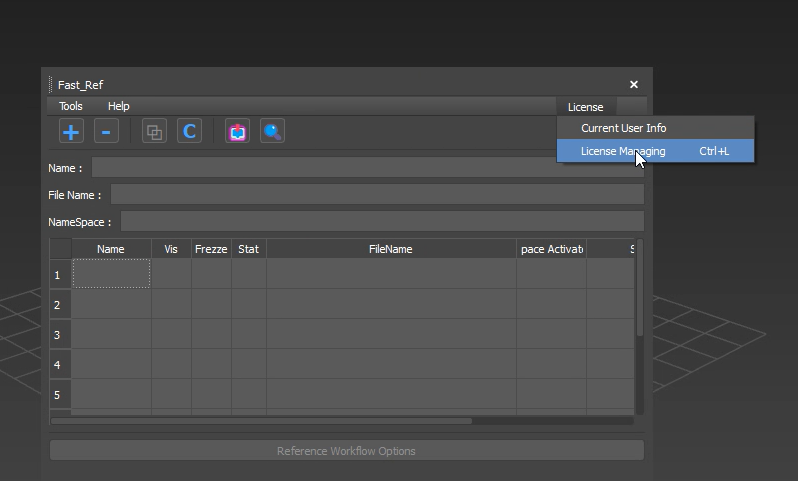Click the overlapping squares duplicate icon
Image resolution: width=798 pixels, height=481 pixels.
tap(154, 131)
